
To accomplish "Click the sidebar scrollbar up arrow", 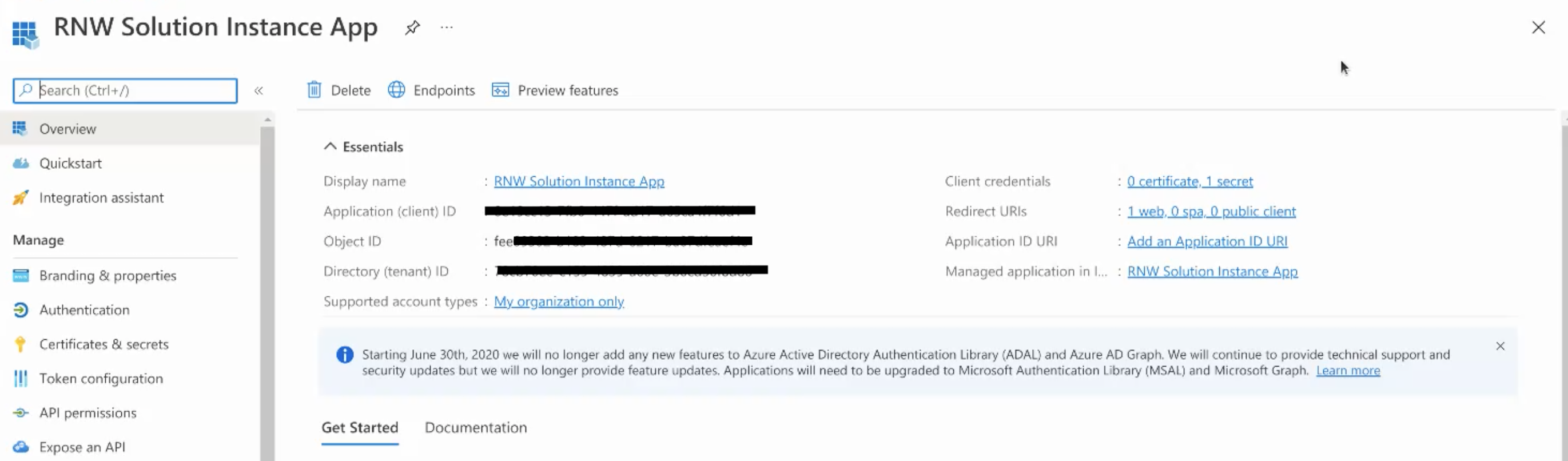I will click(x=267, y=120).
